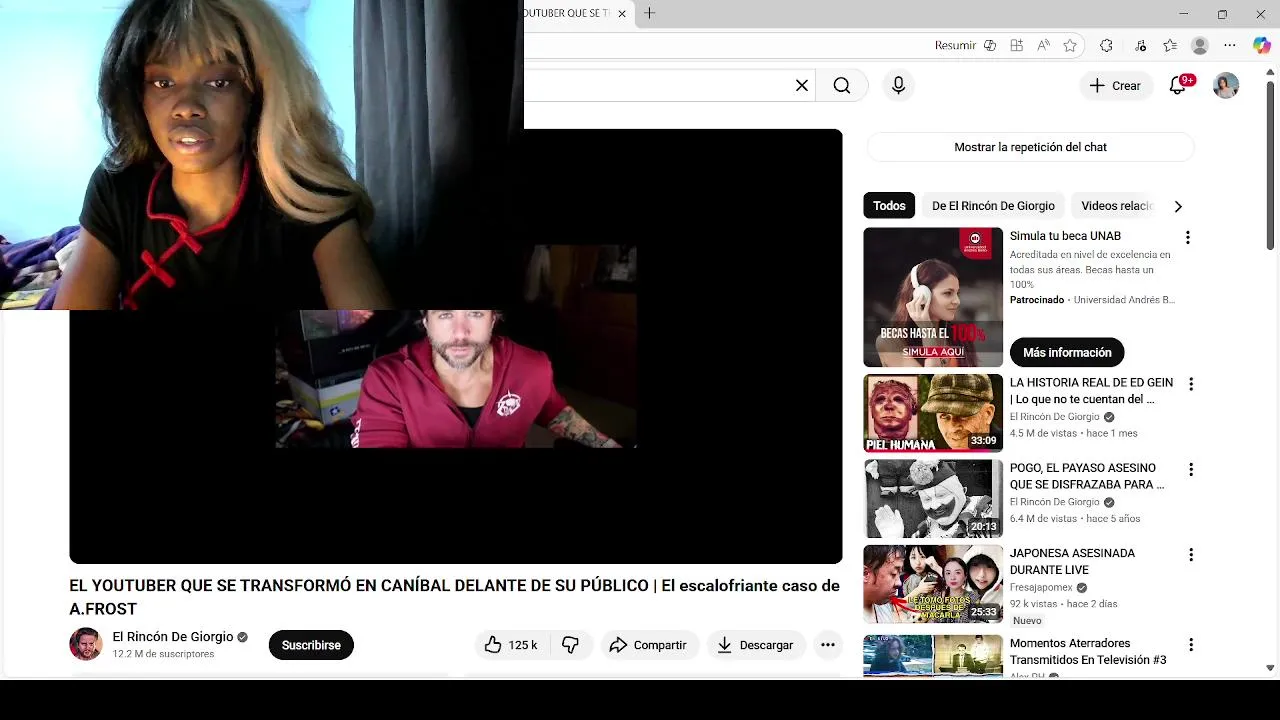The width and height of the screenshot is (1280, 720).
Task: Restore down the browser window
Action: (x=1222, y=14)
